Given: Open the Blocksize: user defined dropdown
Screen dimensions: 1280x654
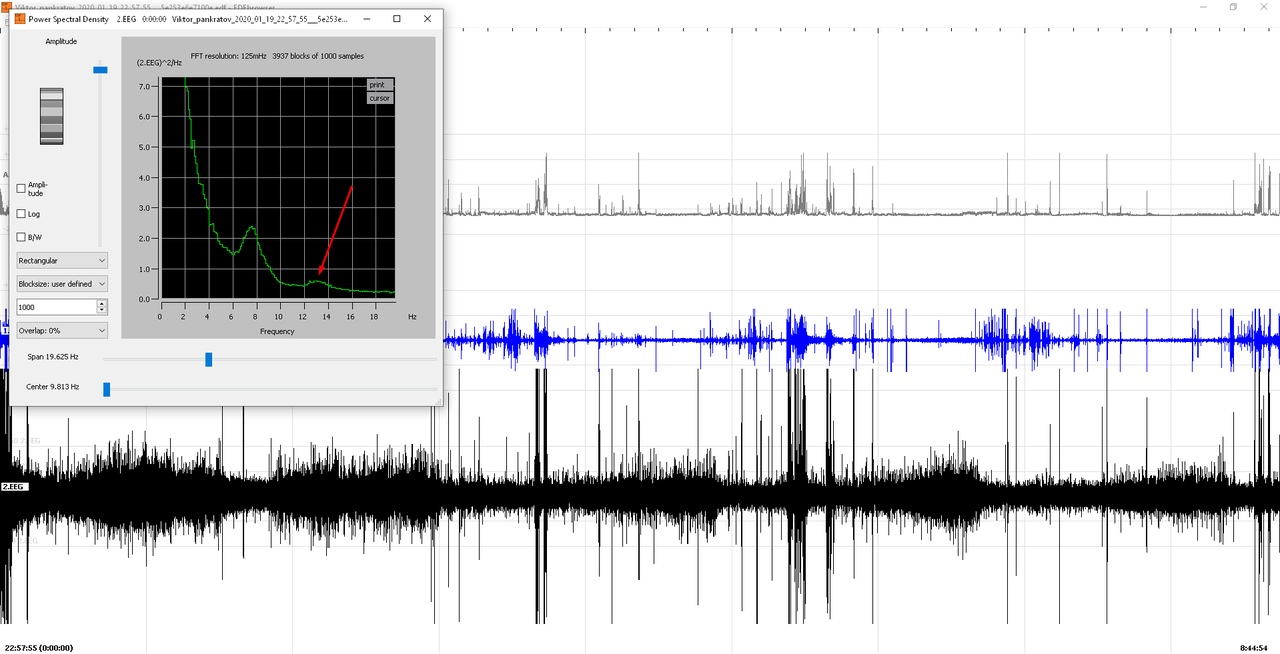Looking at the screenshot, I should tap(62, 284).
